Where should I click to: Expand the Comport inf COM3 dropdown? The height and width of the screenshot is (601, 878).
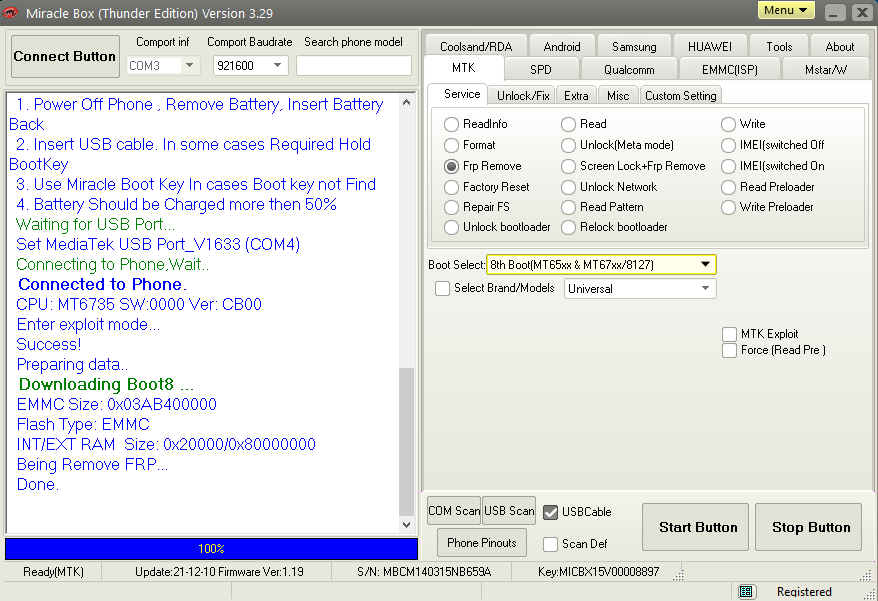coord(189,66)
